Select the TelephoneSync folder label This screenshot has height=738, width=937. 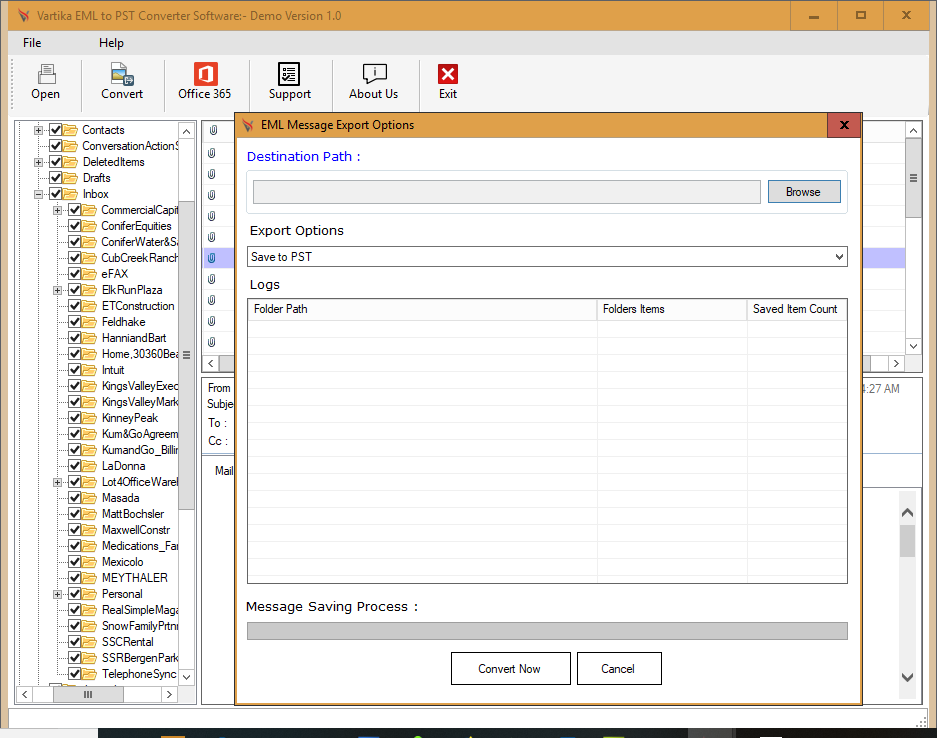(139, 674)
